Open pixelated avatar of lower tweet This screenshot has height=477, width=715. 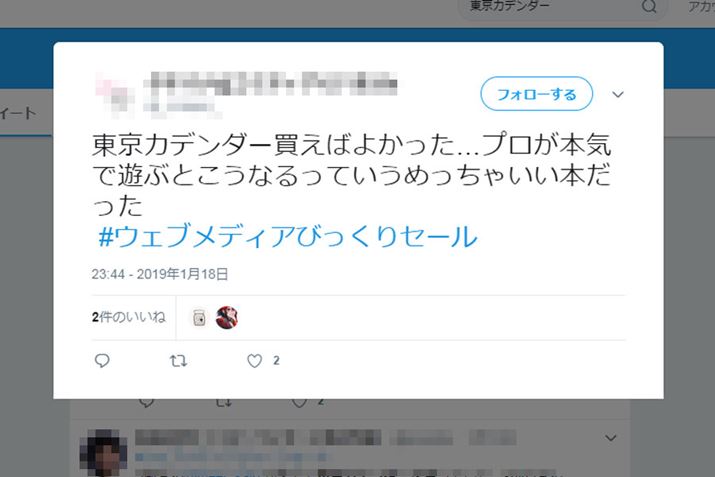click(104, 452)
